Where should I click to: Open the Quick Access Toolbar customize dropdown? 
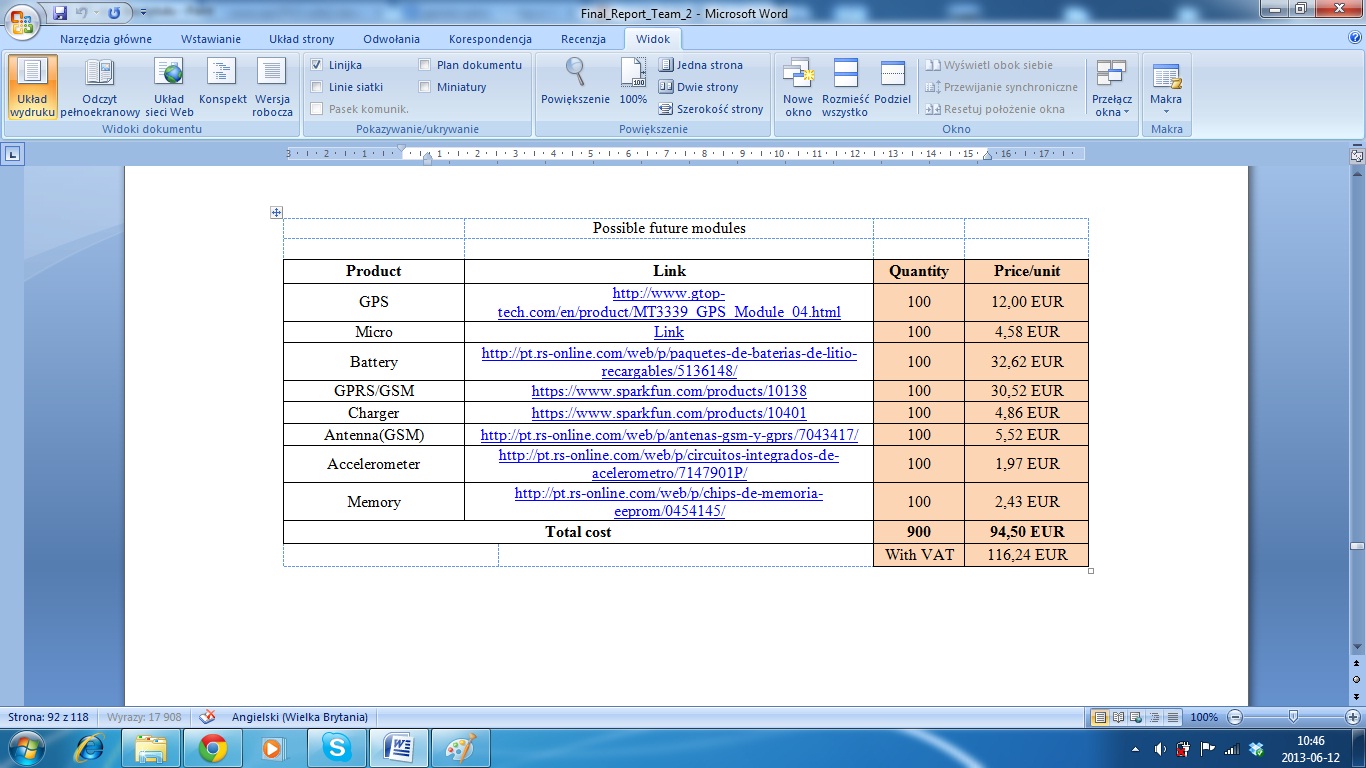tap(143, 13)
